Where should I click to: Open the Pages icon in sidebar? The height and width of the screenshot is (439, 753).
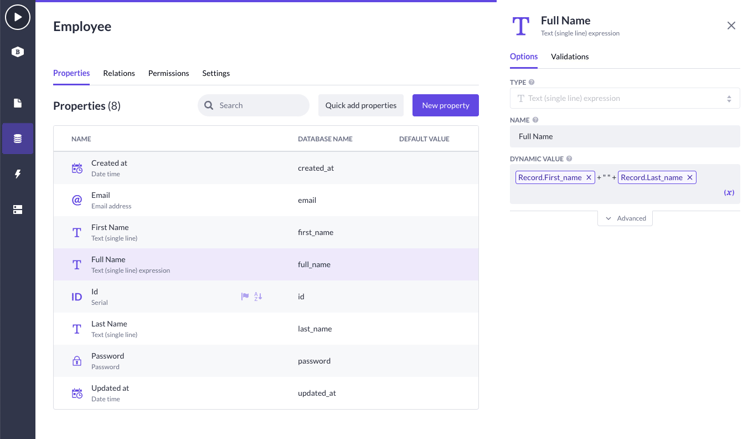click(17, 103)
